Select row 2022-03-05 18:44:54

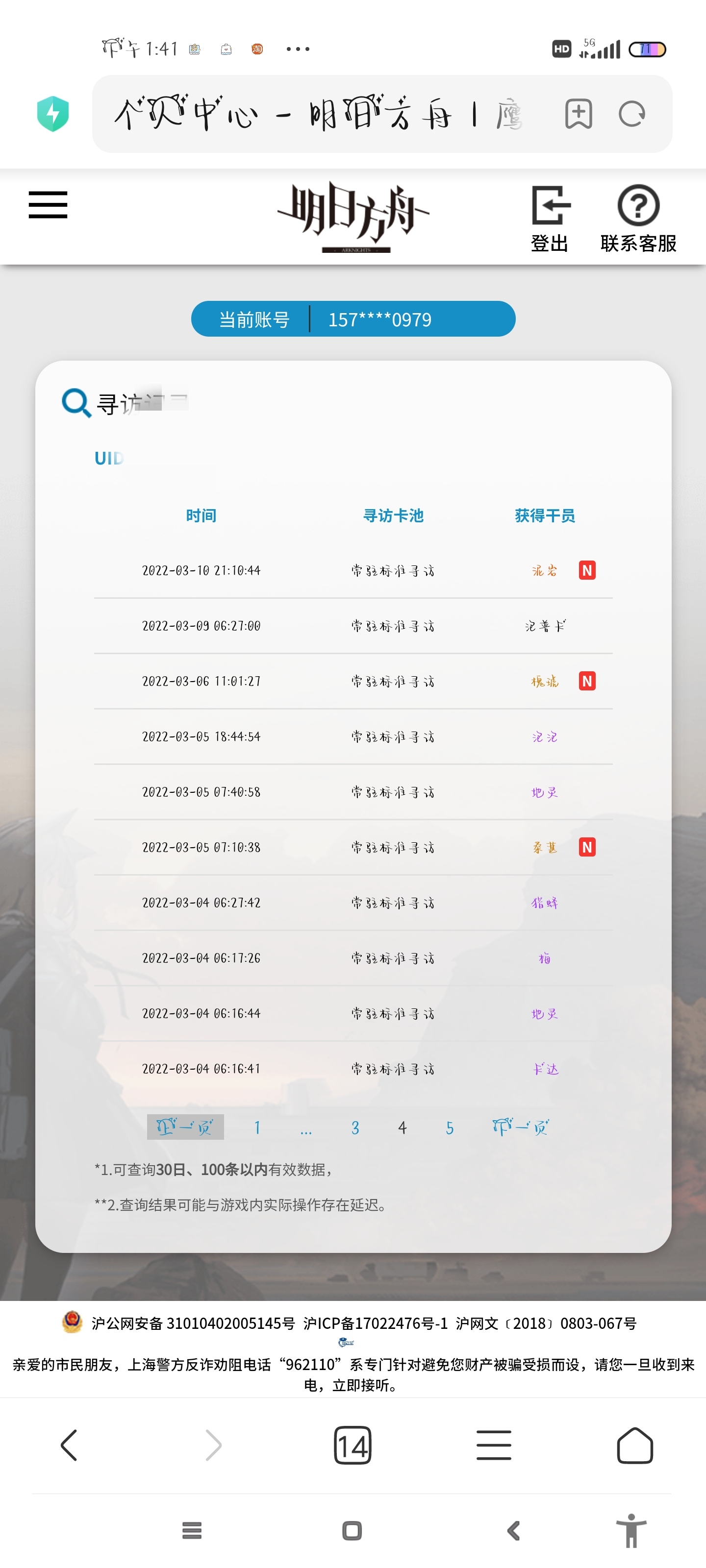point(353,736)
